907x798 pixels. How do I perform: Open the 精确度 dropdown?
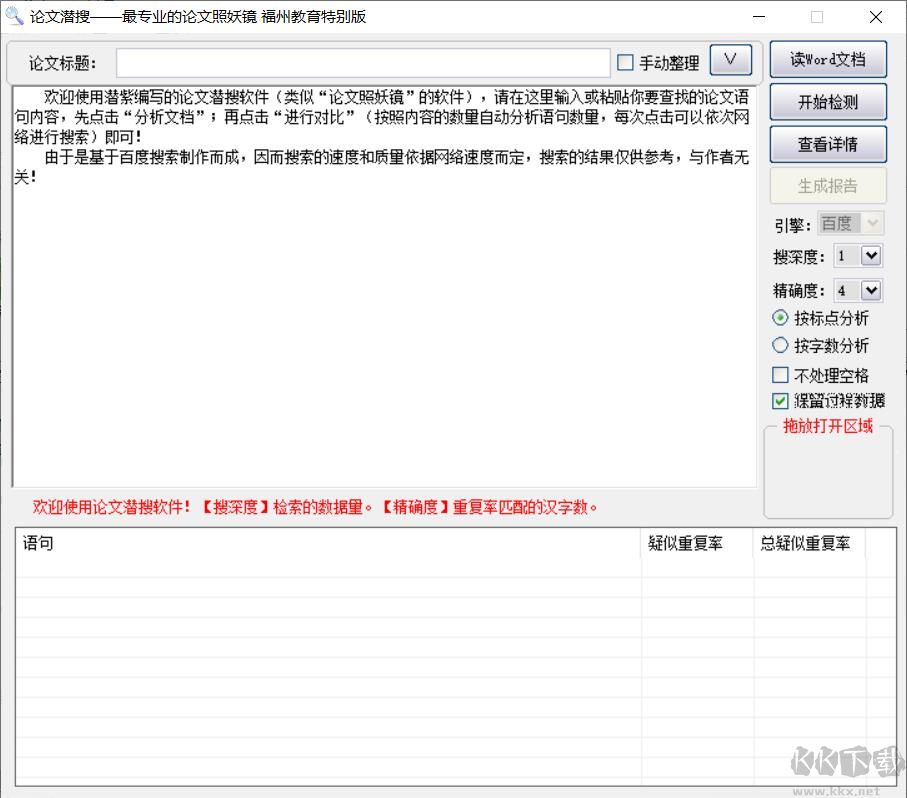[869, 290]
